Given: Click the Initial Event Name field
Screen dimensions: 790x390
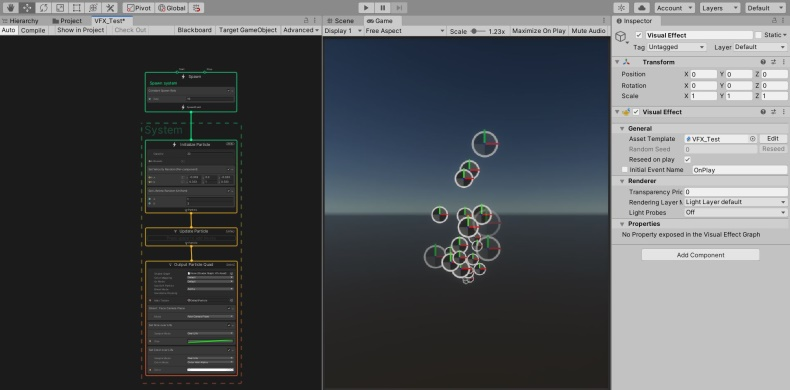Looking at the screenshot, I should click(739, 170).
